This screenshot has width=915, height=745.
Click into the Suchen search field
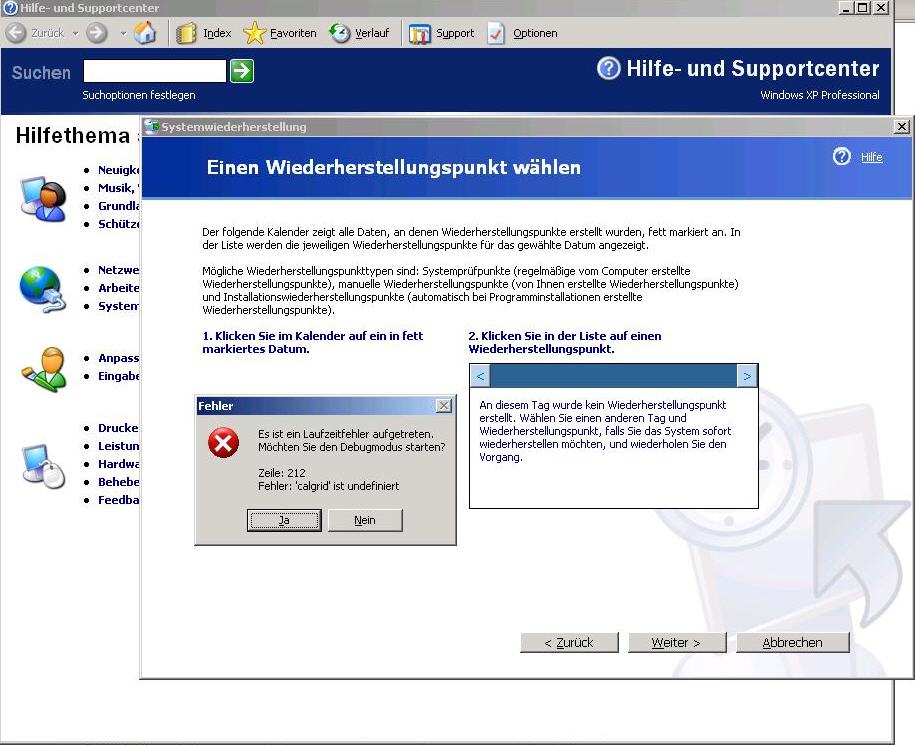click(155, 71)
